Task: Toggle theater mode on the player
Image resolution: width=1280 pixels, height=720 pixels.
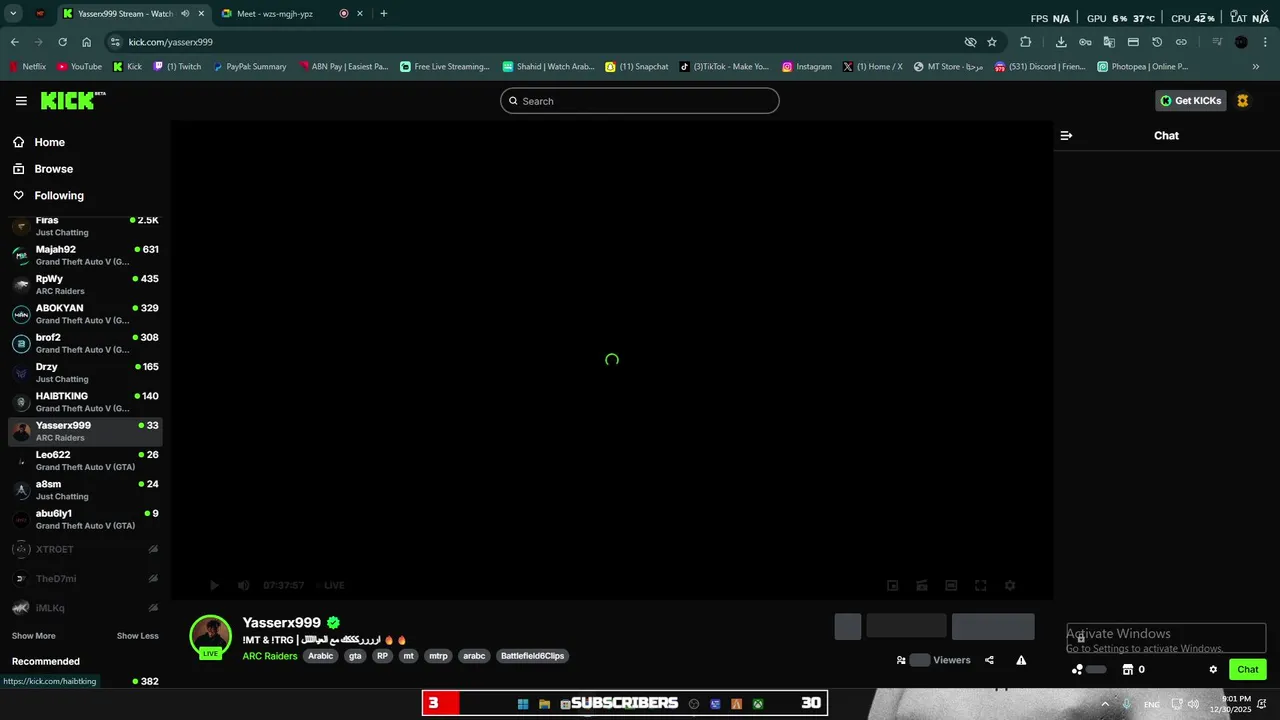Action: click(951, 585)
